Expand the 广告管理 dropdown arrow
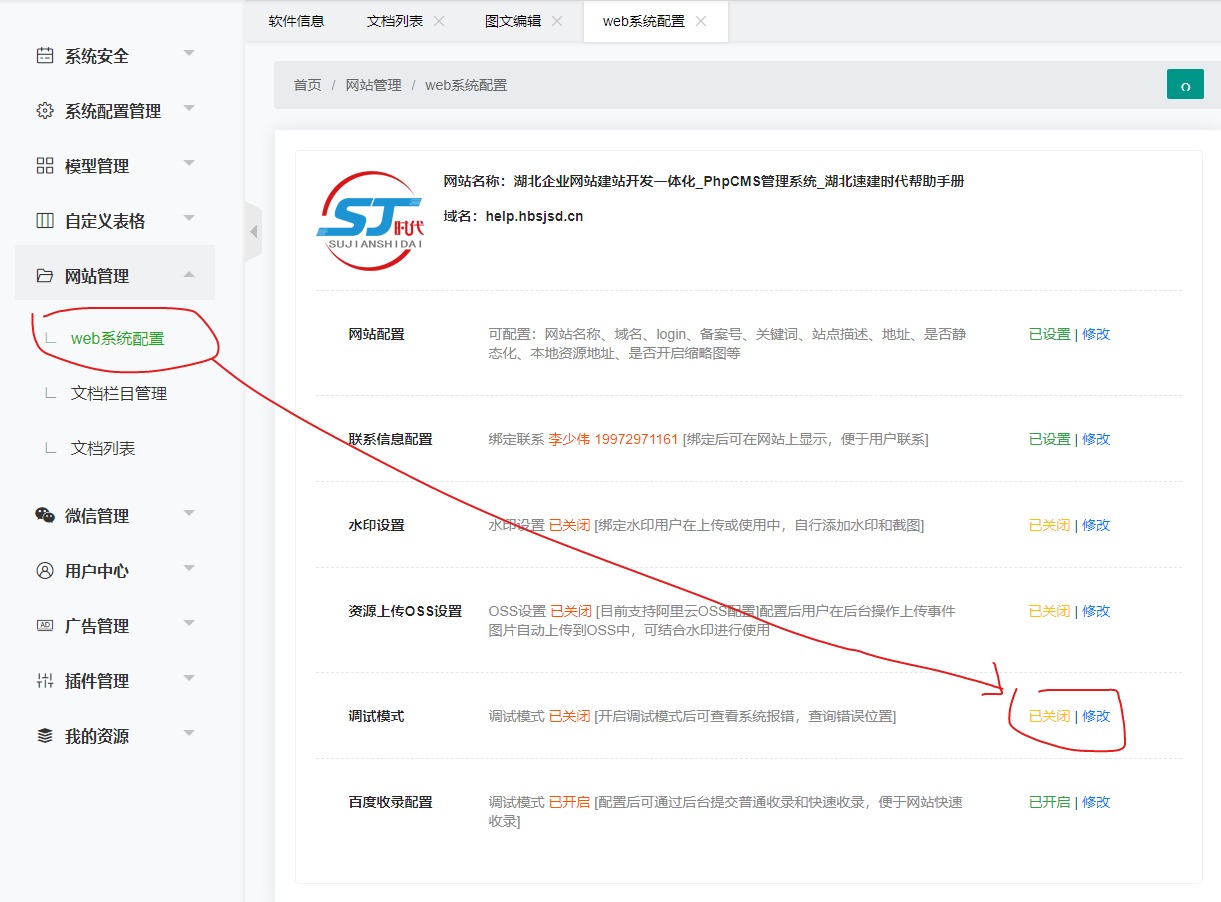 189,624
